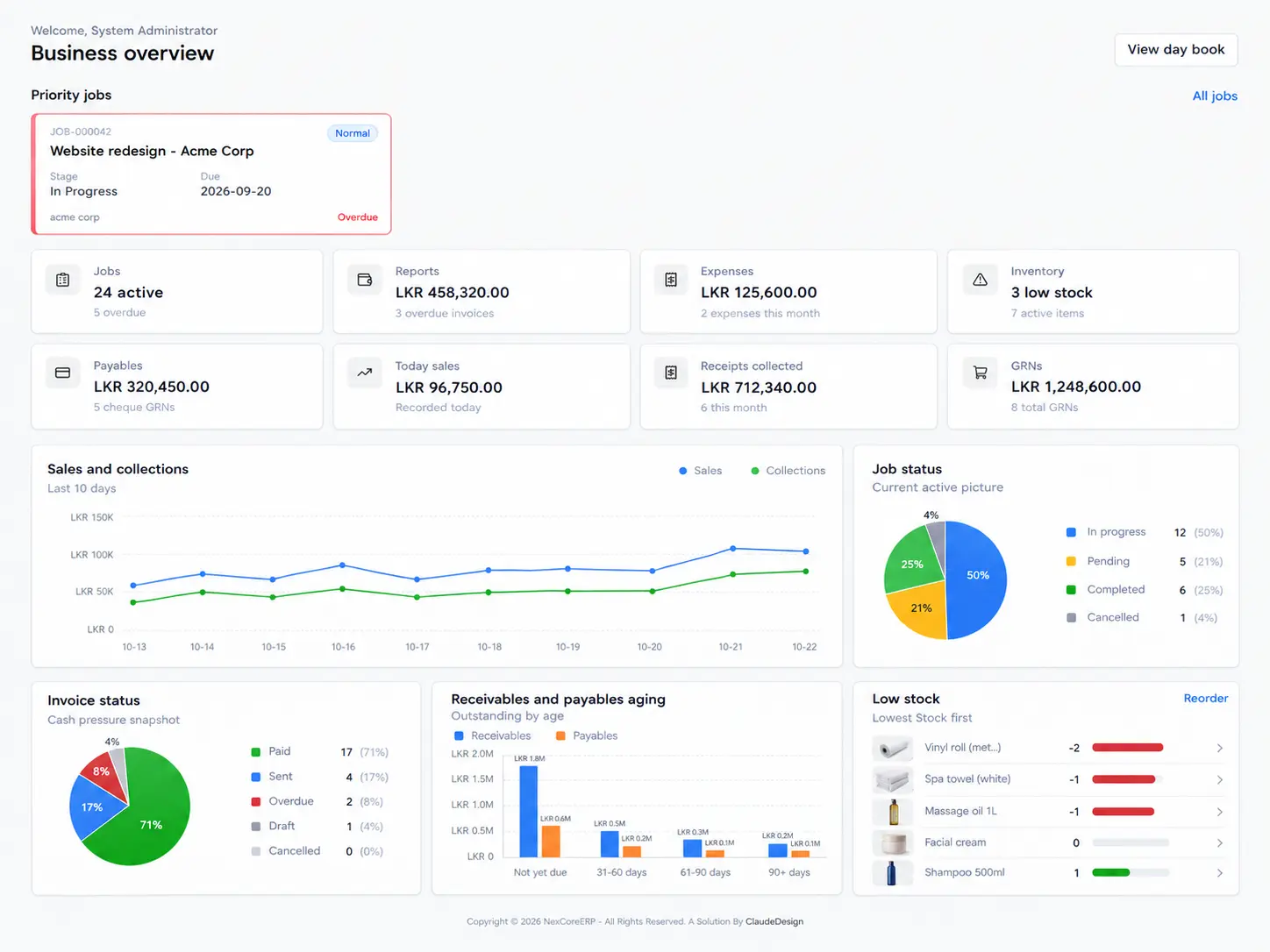1270x952 pixels.
Task: Click the In progress blue legend swatch
Action: tap(1071, 532)
